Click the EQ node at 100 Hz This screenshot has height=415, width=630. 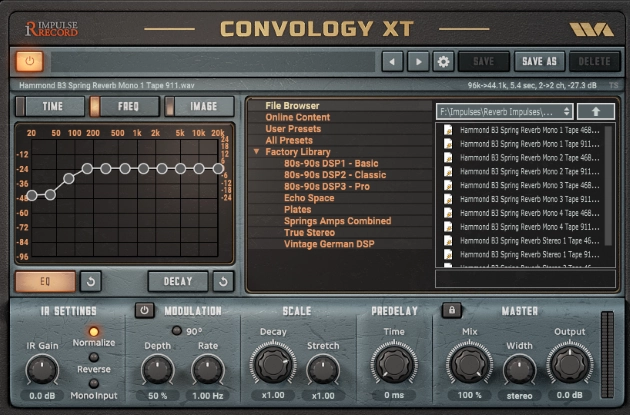point(69,178)
